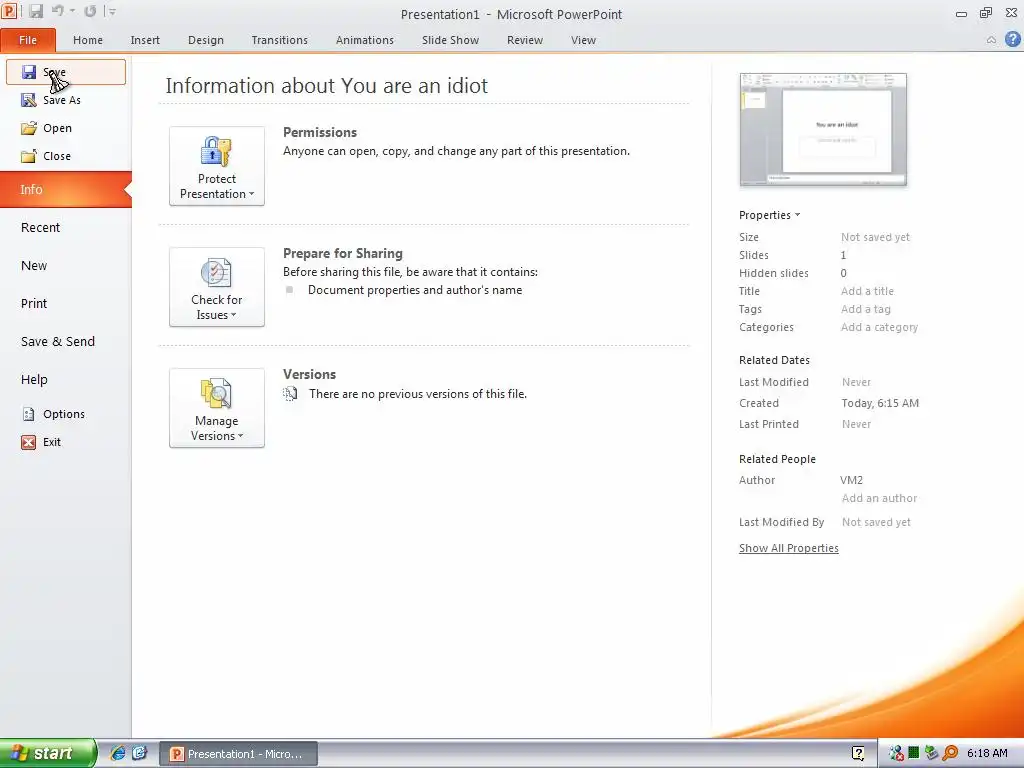Open Protect Presentation dropdown button
The width and height of the screenshot is (1024, 768).
tap(217, 166)
